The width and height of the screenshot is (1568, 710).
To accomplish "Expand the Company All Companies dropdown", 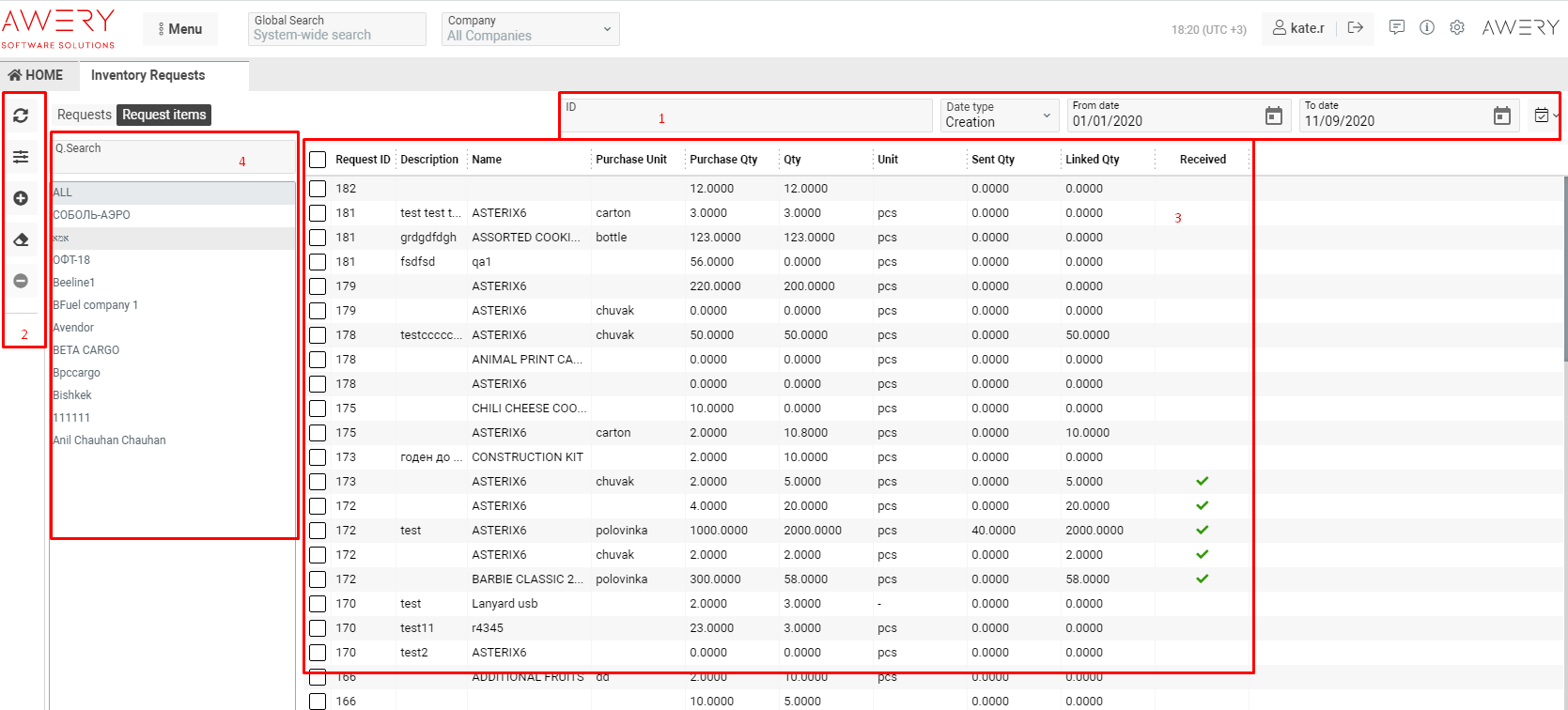I will click(x=531, y=29).
